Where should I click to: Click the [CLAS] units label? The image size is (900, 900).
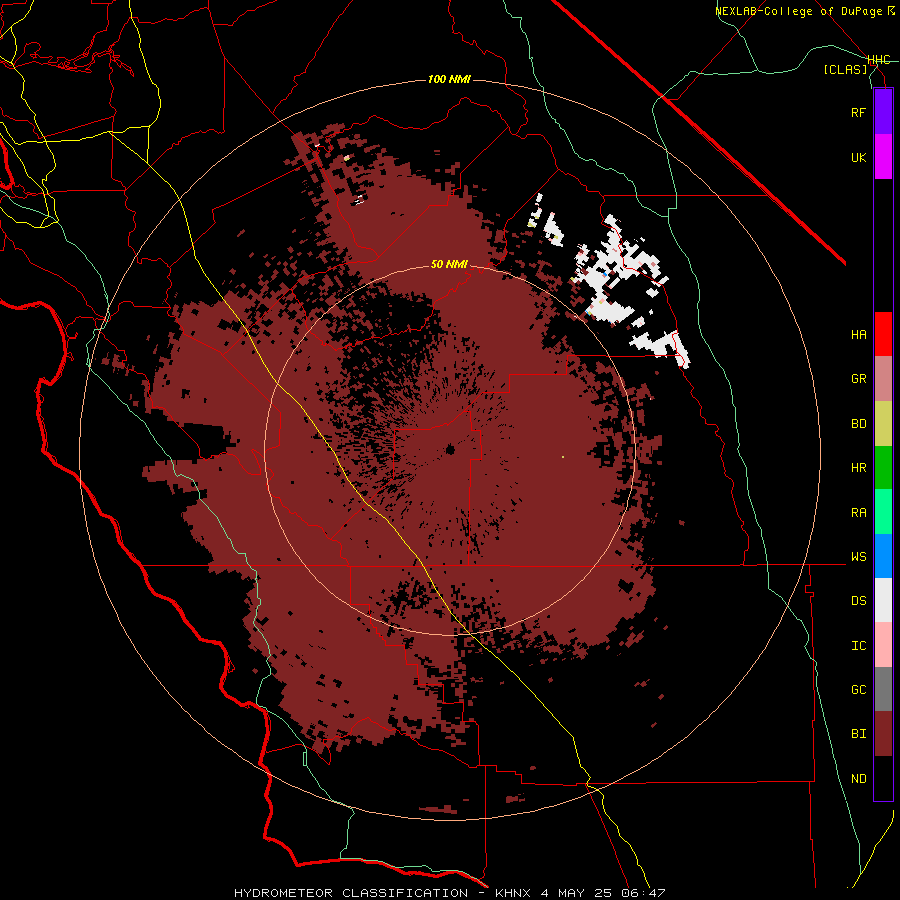(x=845, y=69)
